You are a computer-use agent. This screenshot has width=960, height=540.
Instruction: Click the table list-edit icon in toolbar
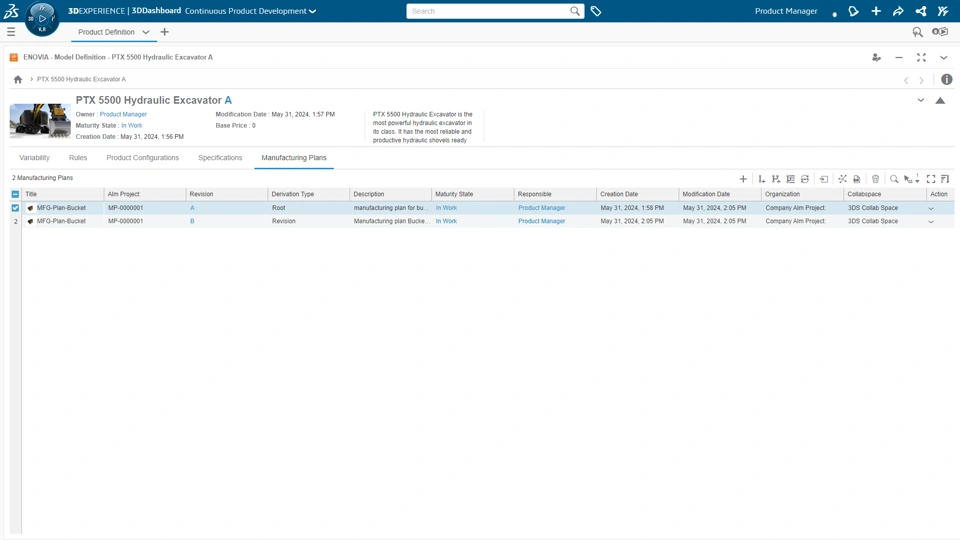tap(790, 179)
